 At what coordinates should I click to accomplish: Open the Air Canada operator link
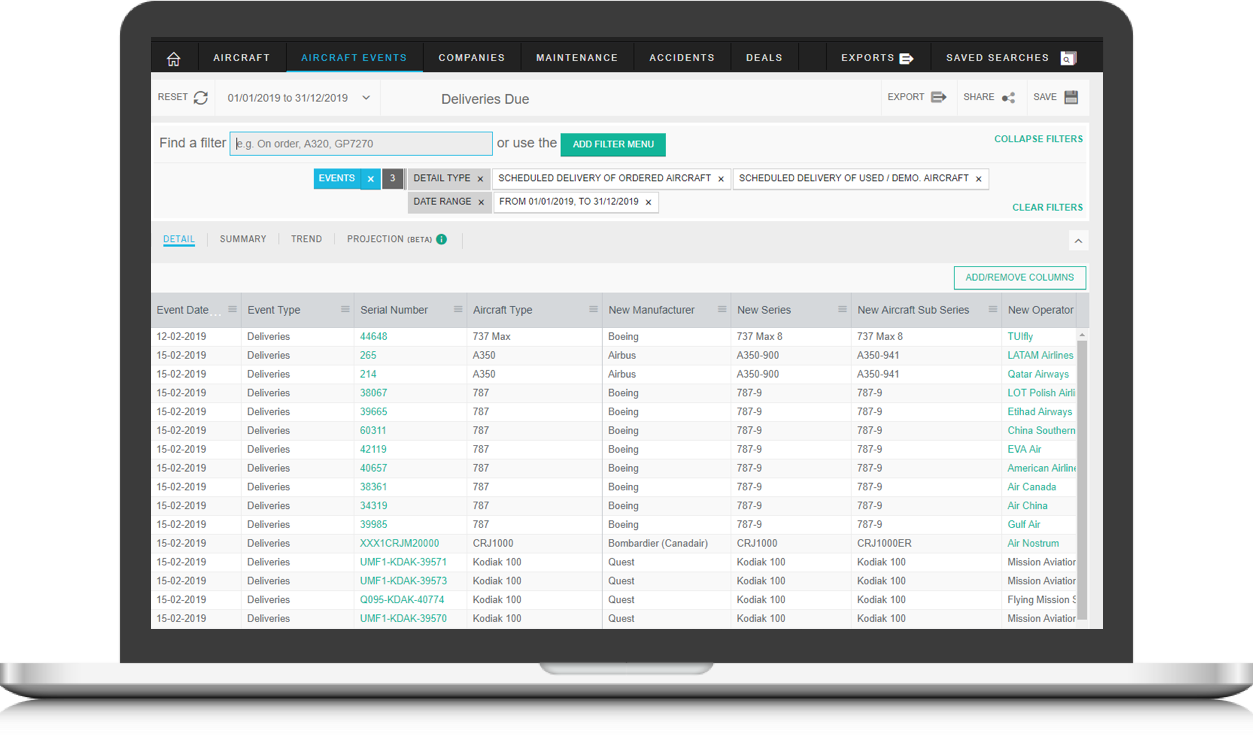point(1032,487)
